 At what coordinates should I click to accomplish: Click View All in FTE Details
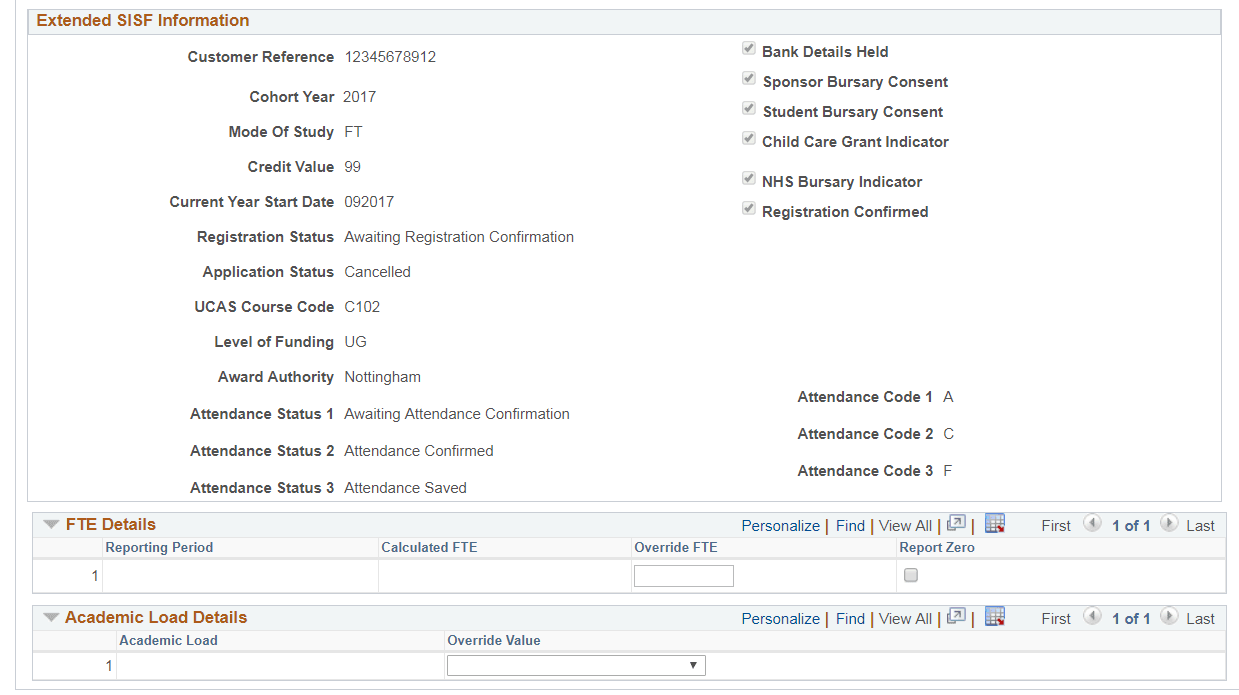(905, 525)
